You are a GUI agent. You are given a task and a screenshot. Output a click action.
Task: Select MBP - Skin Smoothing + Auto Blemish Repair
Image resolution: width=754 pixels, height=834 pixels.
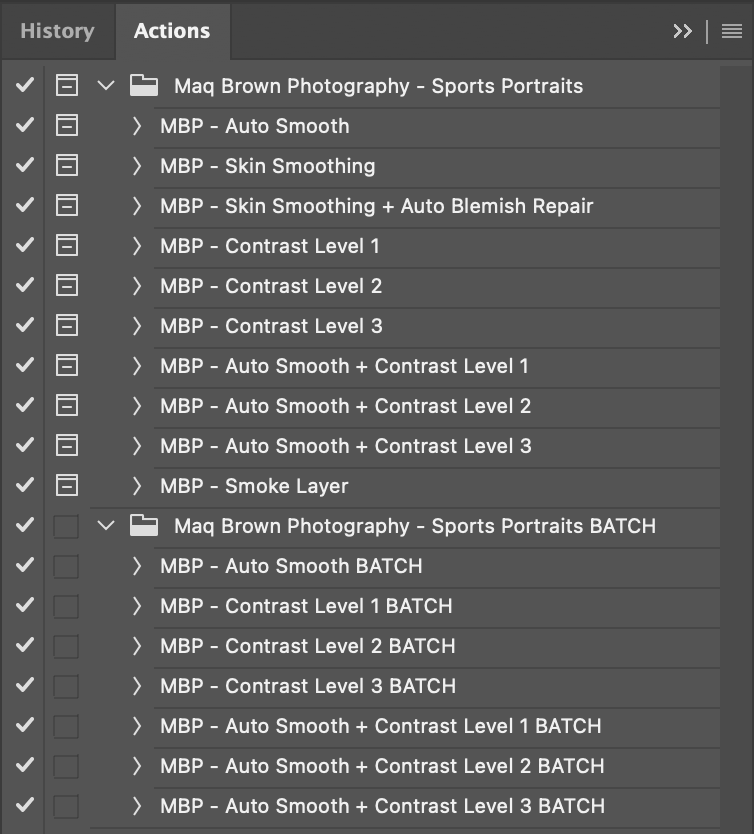(x=376, y=206)
